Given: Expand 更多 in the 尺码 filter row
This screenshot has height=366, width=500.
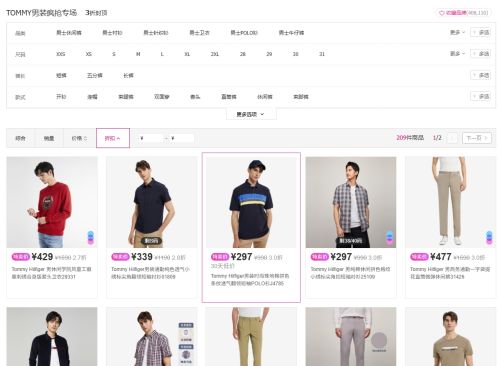Looking at the screenshot, I should (457, 54).
